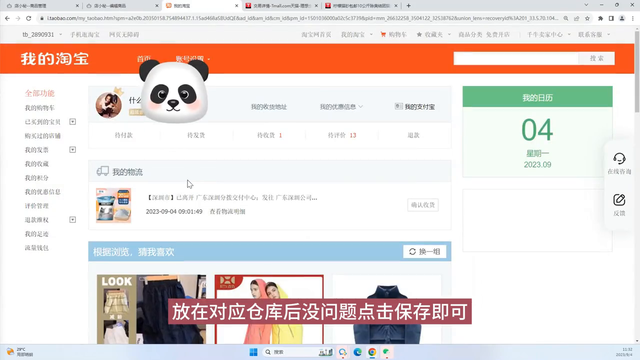Click the browser forward arrow
Viewport: 640px width, 360px height.
click(18, 18)
